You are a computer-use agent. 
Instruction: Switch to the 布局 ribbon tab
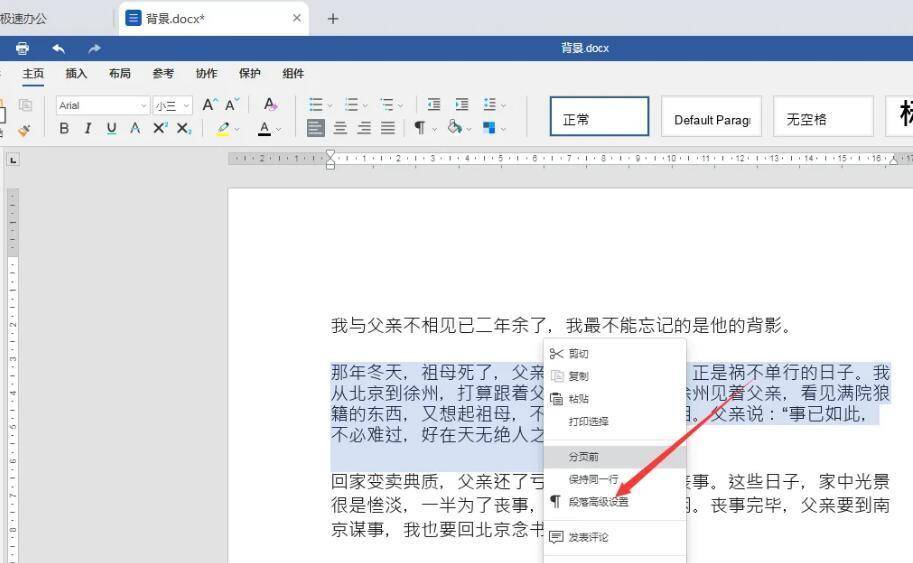tap(119, 73)
